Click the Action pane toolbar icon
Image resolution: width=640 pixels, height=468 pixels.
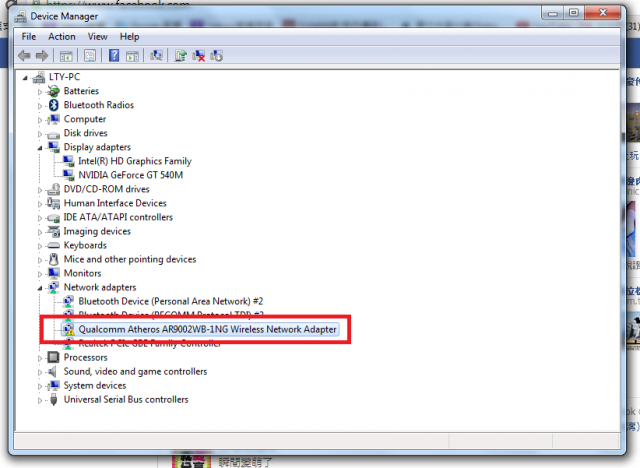(x=132, y=55)
